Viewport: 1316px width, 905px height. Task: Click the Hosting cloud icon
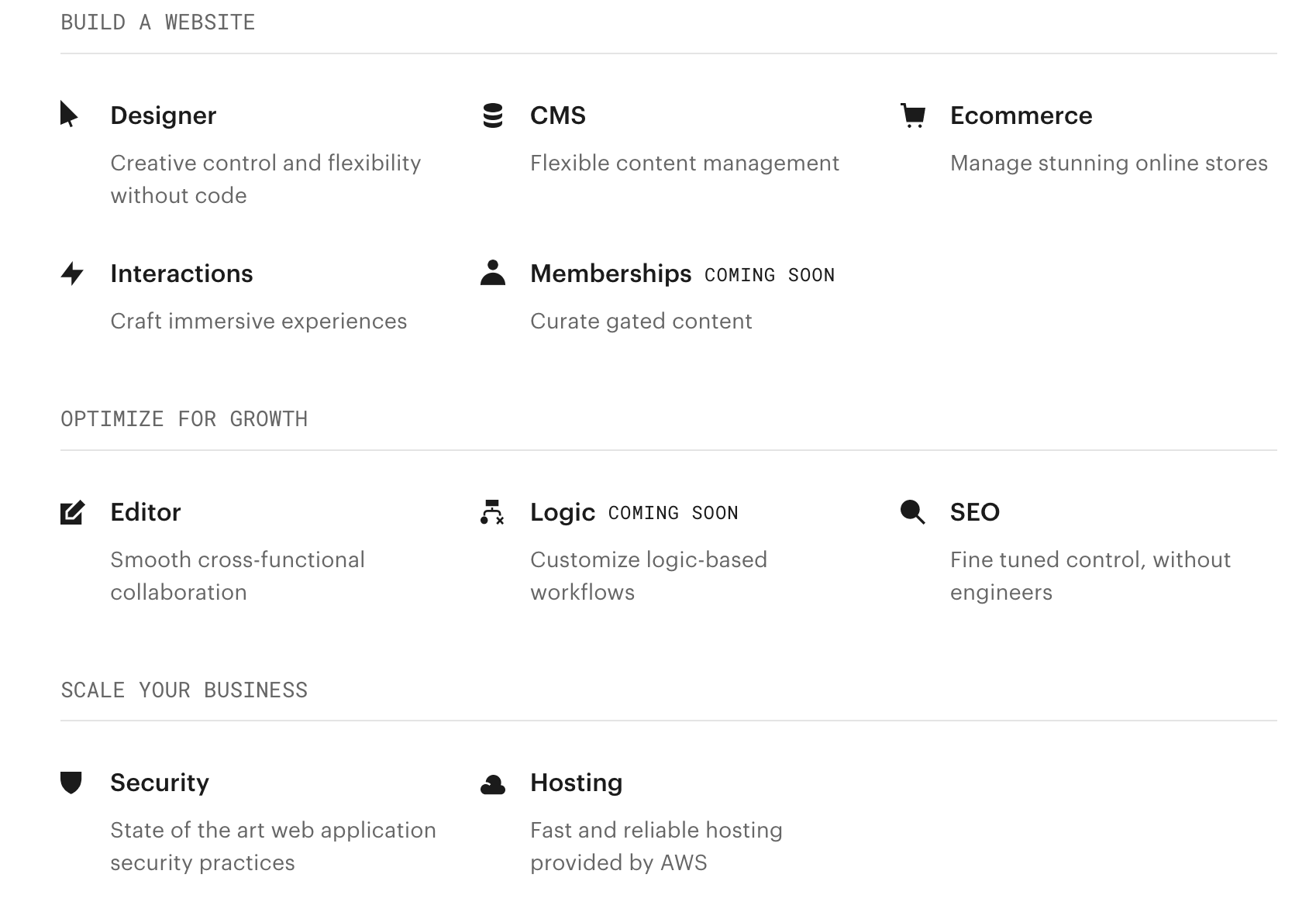[x=493, y=785]
